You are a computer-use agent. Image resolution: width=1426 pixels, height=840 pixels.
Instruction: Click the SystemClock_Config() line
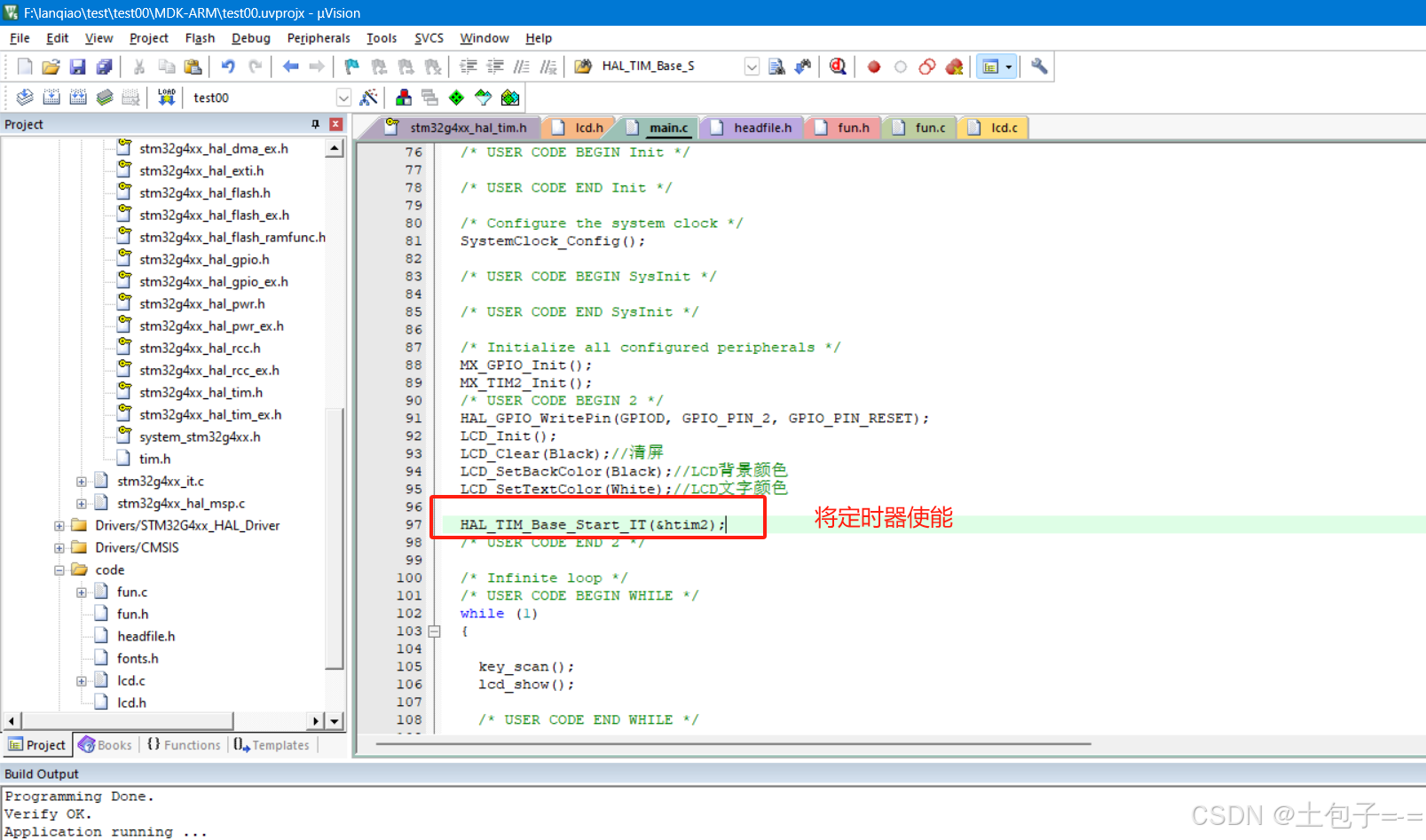pyautogui.click(x=553, y=241)
